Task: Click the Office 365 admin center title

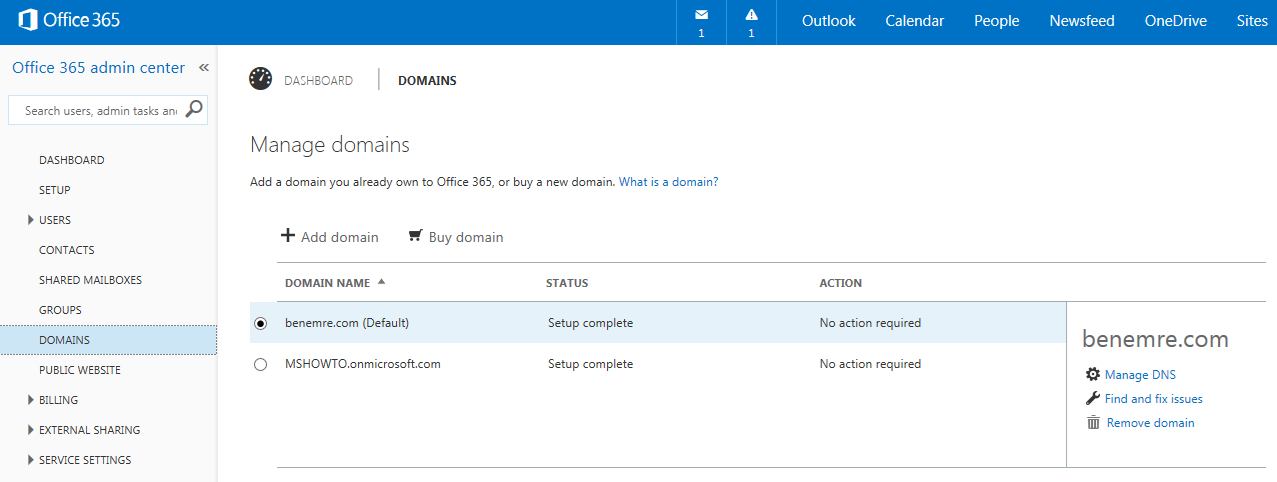Action: click(98, 68)
